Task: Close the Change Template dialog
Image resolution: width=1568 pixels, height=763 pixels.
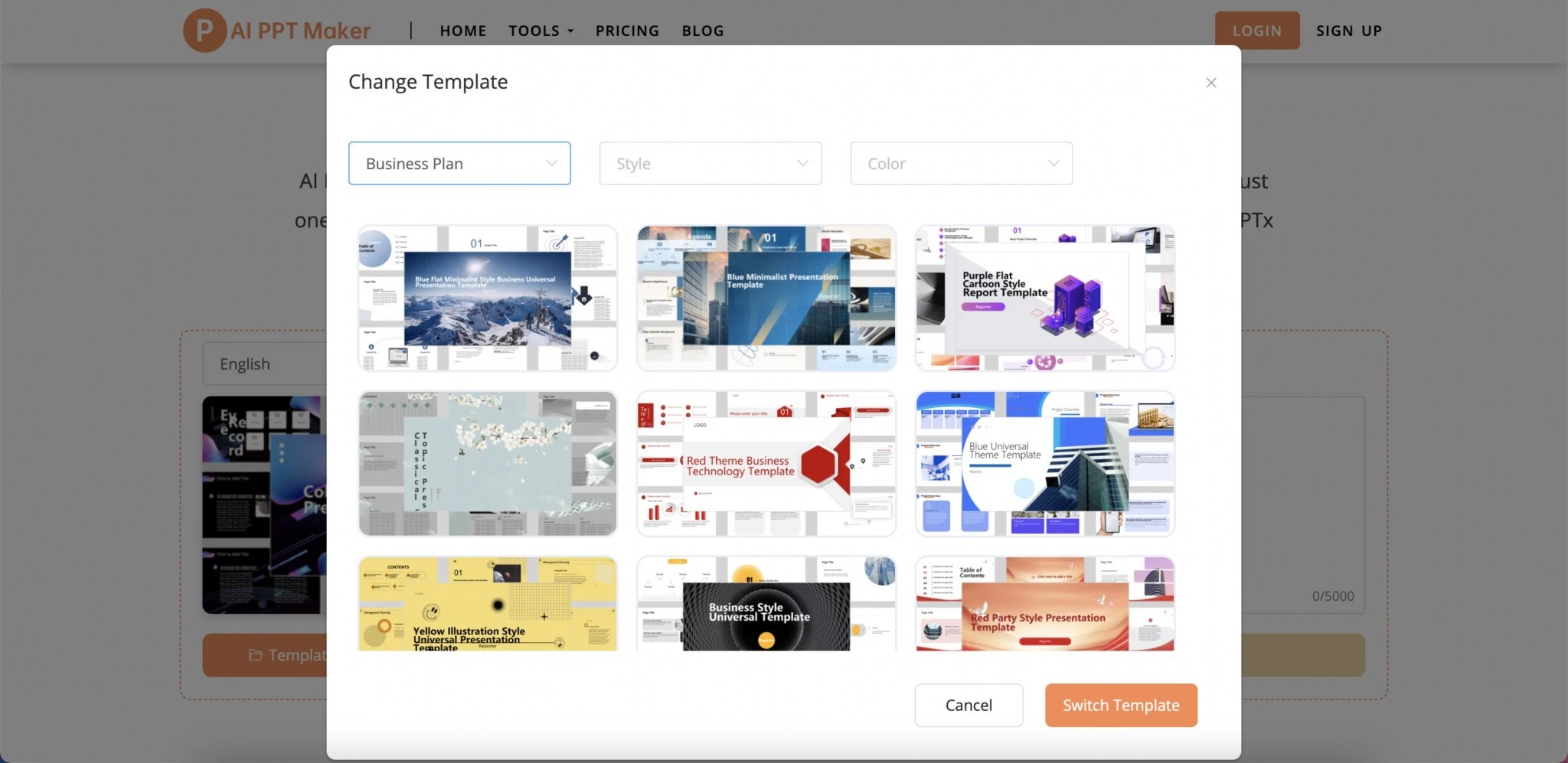Action: [1210, 82]
